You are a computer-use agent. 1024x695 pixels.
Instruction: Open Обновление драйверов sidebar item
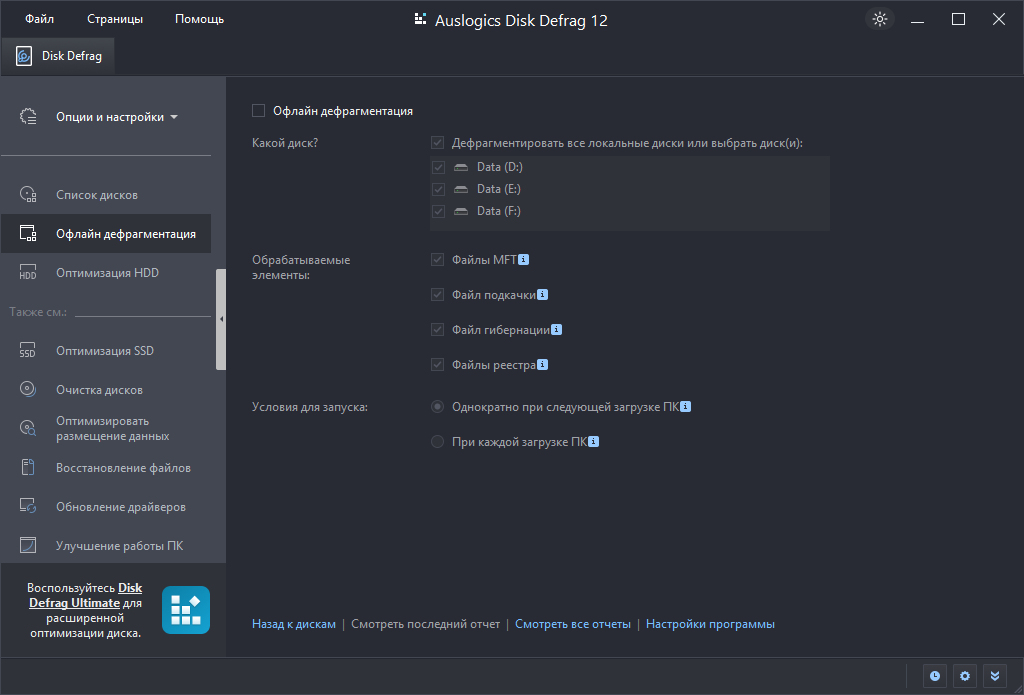coord(106,507)
